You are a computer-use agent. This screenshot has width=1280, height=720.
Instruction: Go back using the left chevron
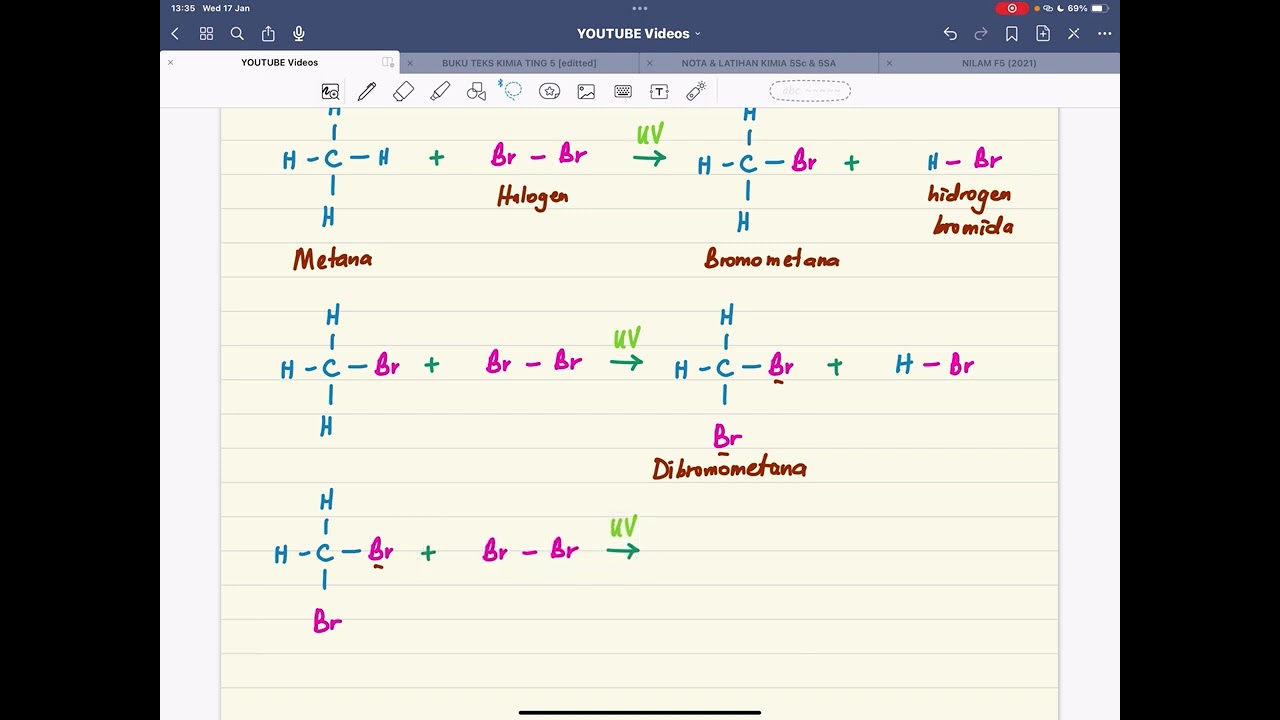(175, 34)
